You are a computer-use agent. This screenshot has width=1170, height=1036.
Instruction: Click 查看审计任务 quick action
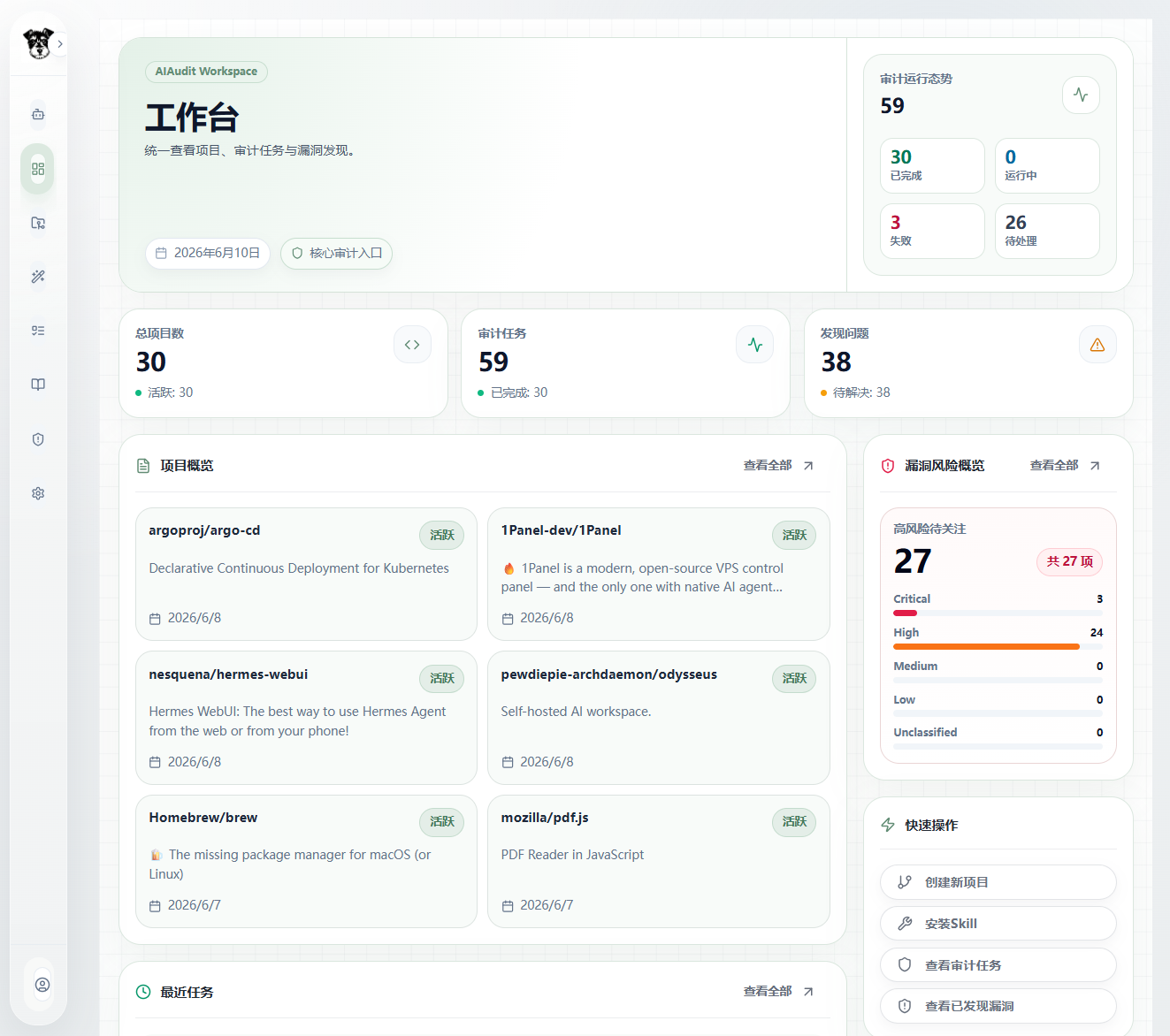pos(998,965)
